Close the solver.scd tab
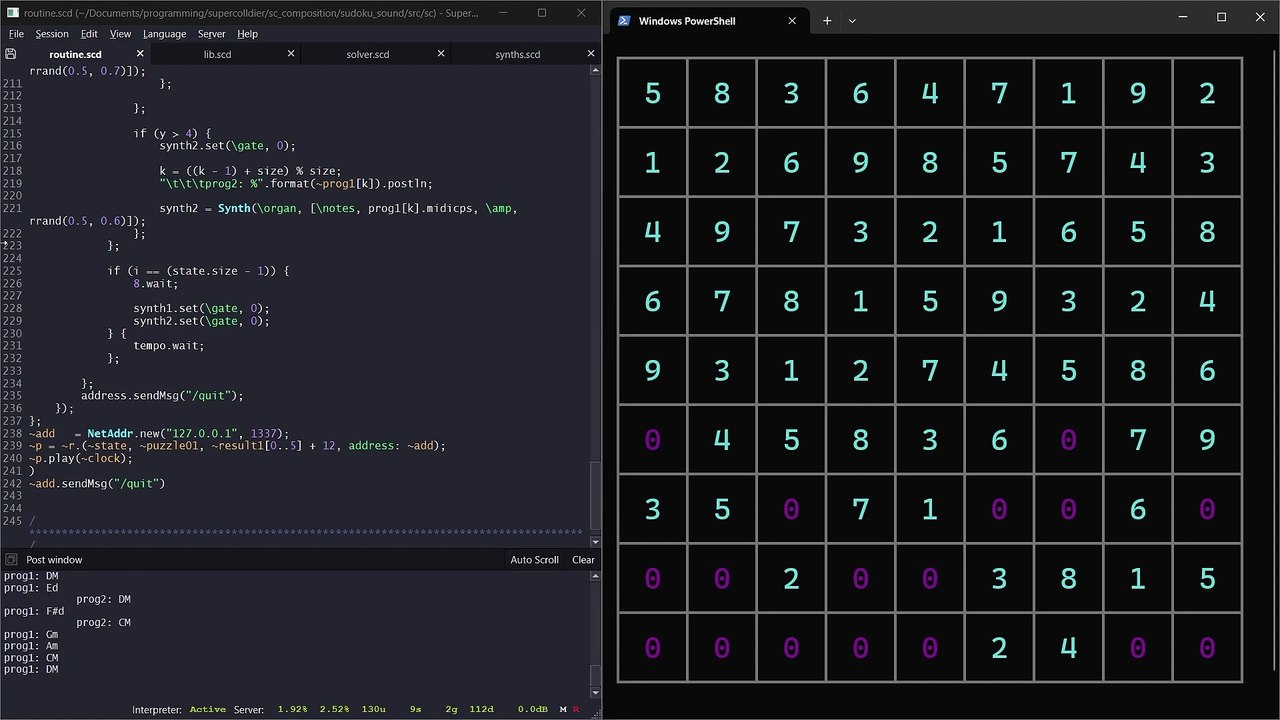Screen dimensions: 1280x720 coord(441,54)
